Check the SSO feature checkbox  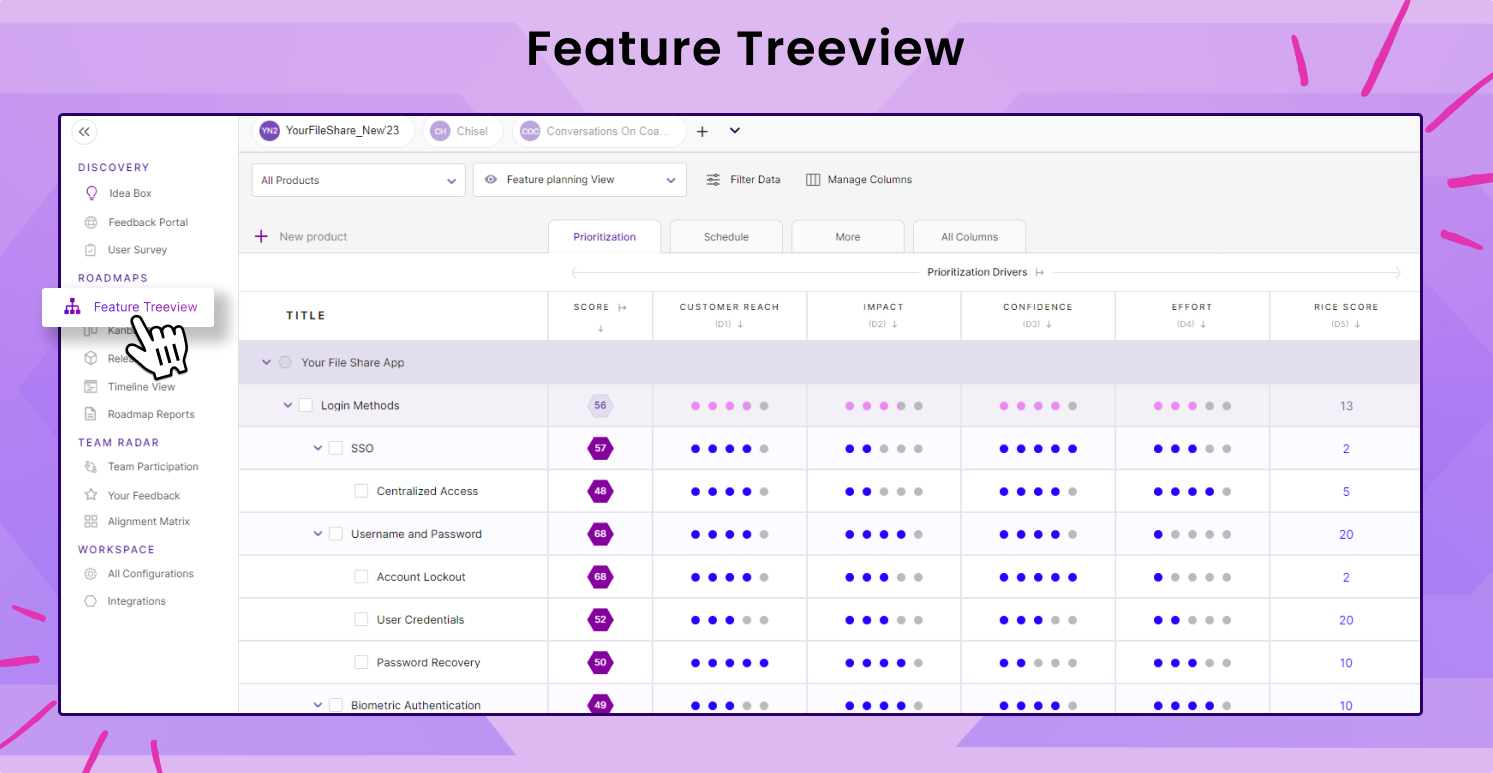tap(336, 448)
